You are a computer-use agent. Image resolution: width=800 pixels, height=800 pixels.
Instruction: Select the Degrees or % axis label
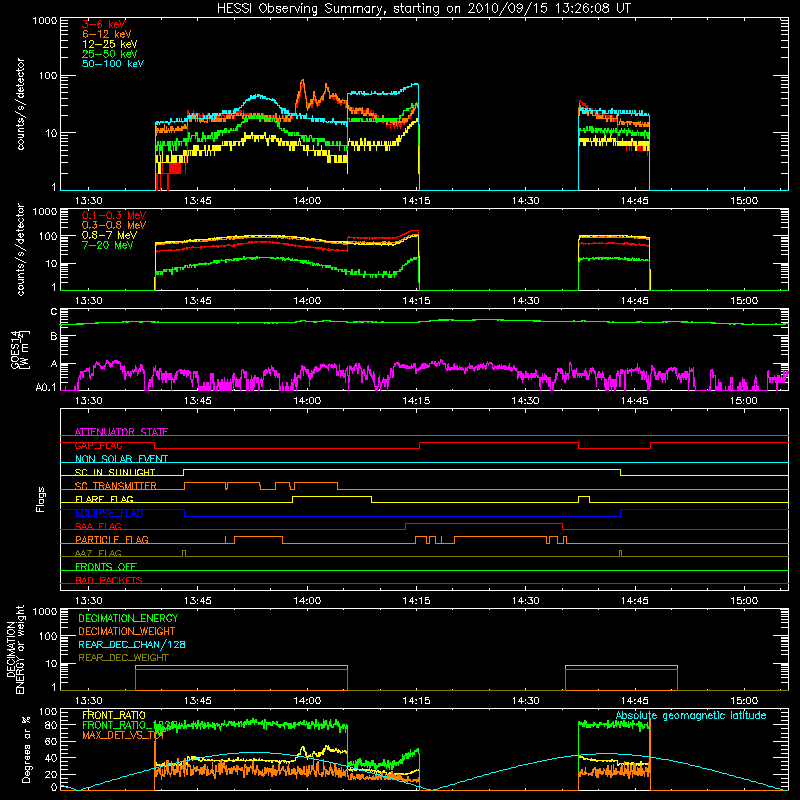[26, 750]
